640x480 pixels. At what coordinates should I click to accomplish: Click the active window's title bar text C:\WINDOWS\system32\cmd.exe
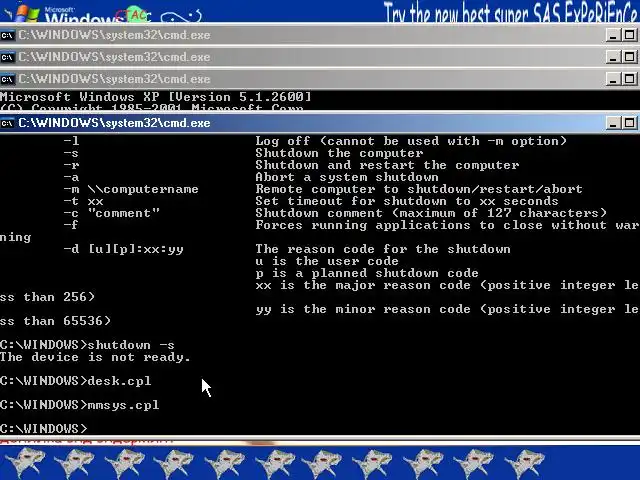click(x=114, y=123)
